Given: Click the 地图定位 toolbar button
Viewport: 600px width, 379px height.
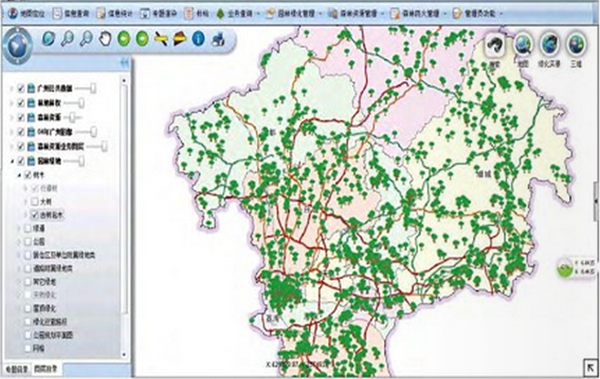Looking at the screenshot, I should click(27, 14).
